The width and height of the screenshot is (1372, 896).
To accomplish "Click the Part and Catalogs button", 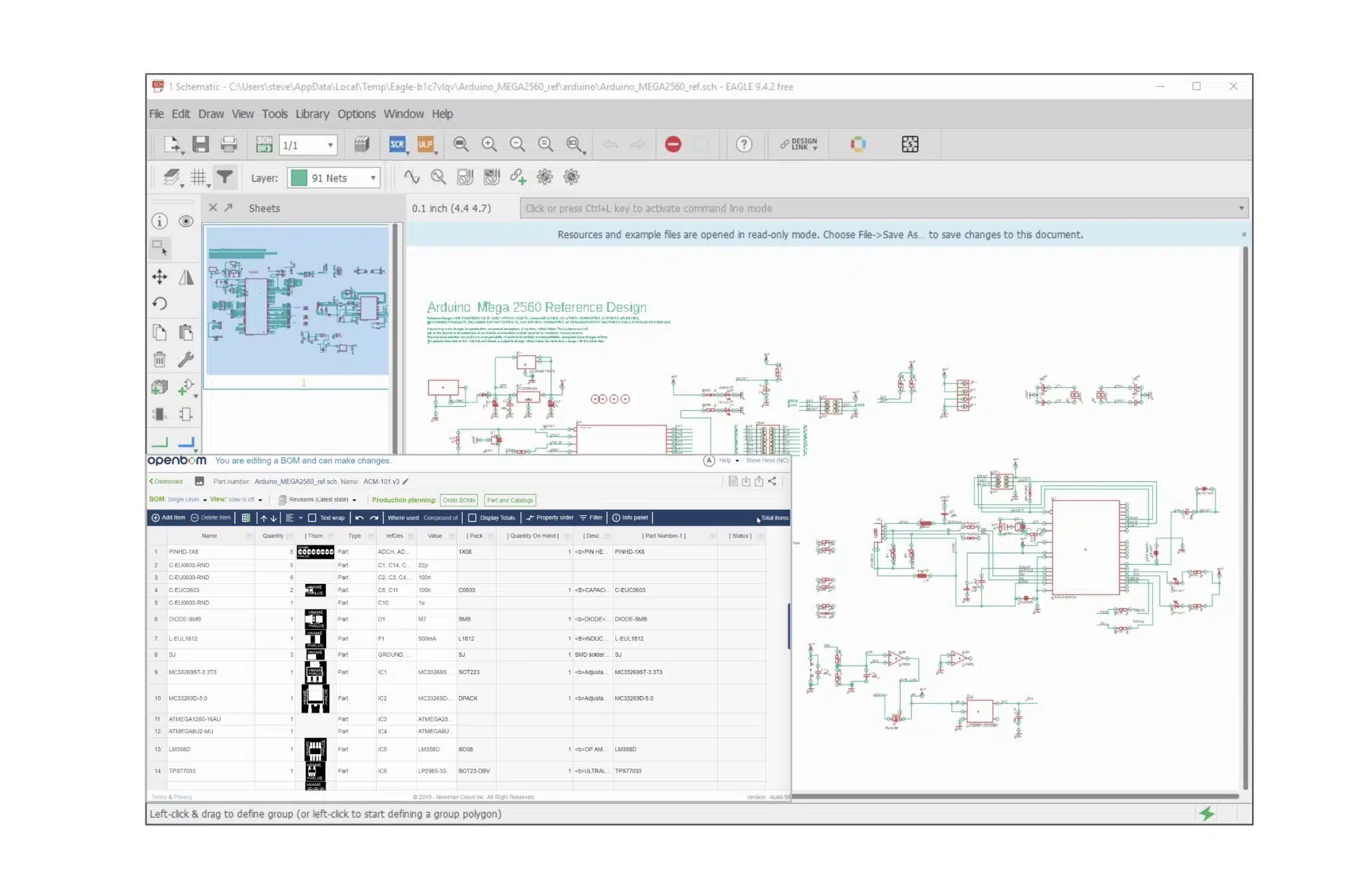I will [510, 500].
